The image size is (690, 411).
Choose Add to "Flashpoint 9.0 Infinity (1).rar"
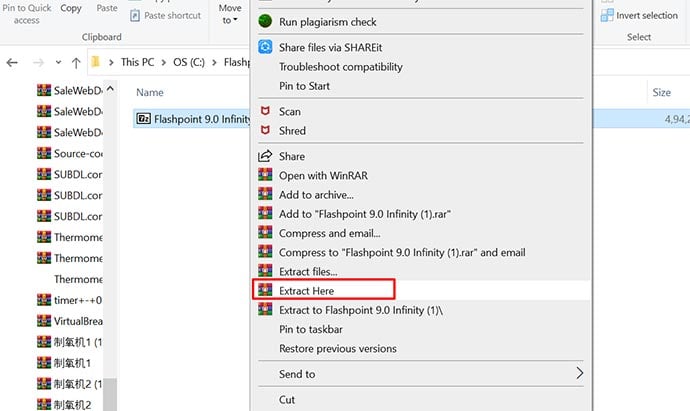[365, 214]
